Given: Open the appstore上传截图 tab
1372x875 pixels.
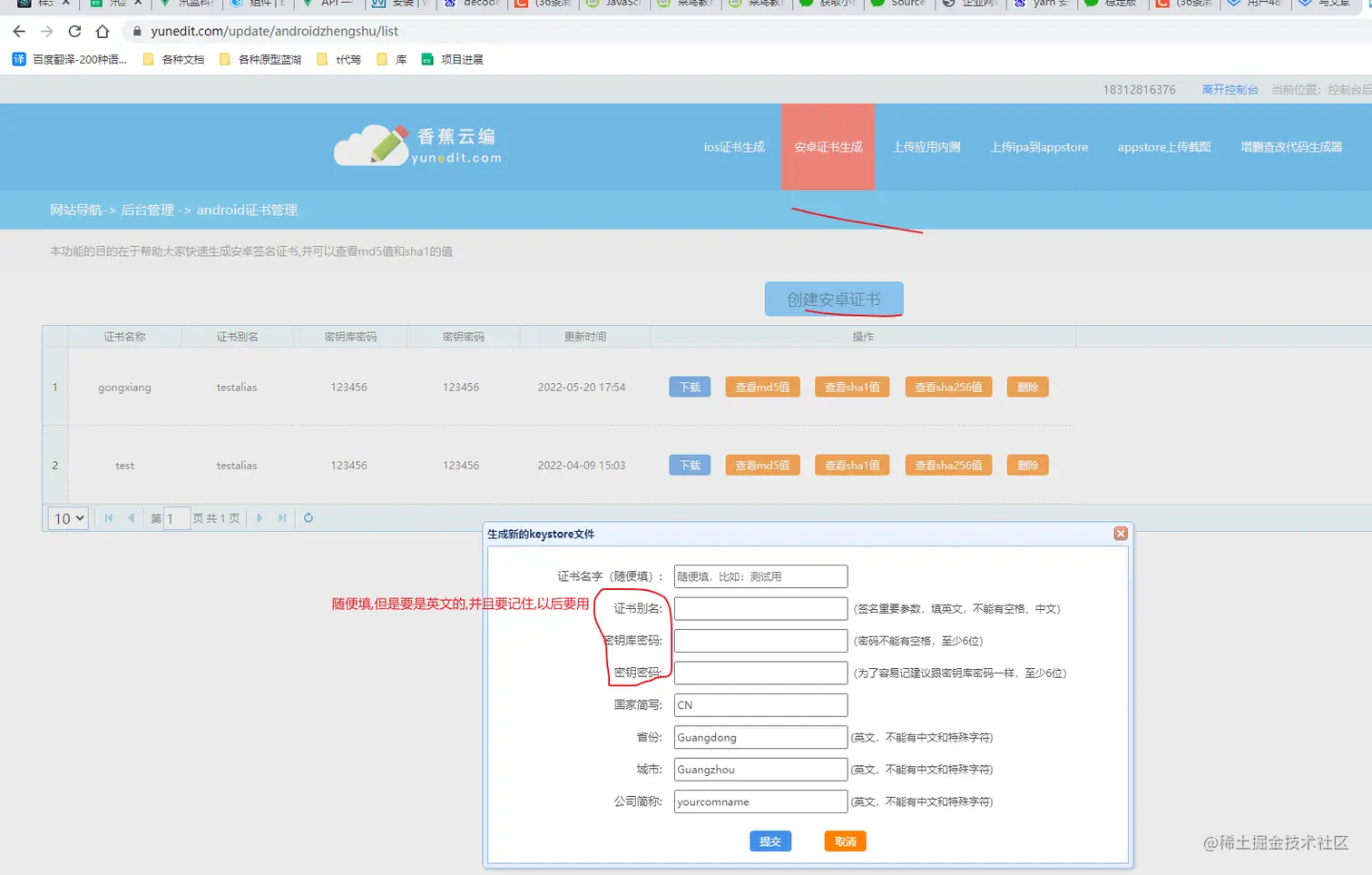Looking at the screenshot, I should (x=1164, y=147).
